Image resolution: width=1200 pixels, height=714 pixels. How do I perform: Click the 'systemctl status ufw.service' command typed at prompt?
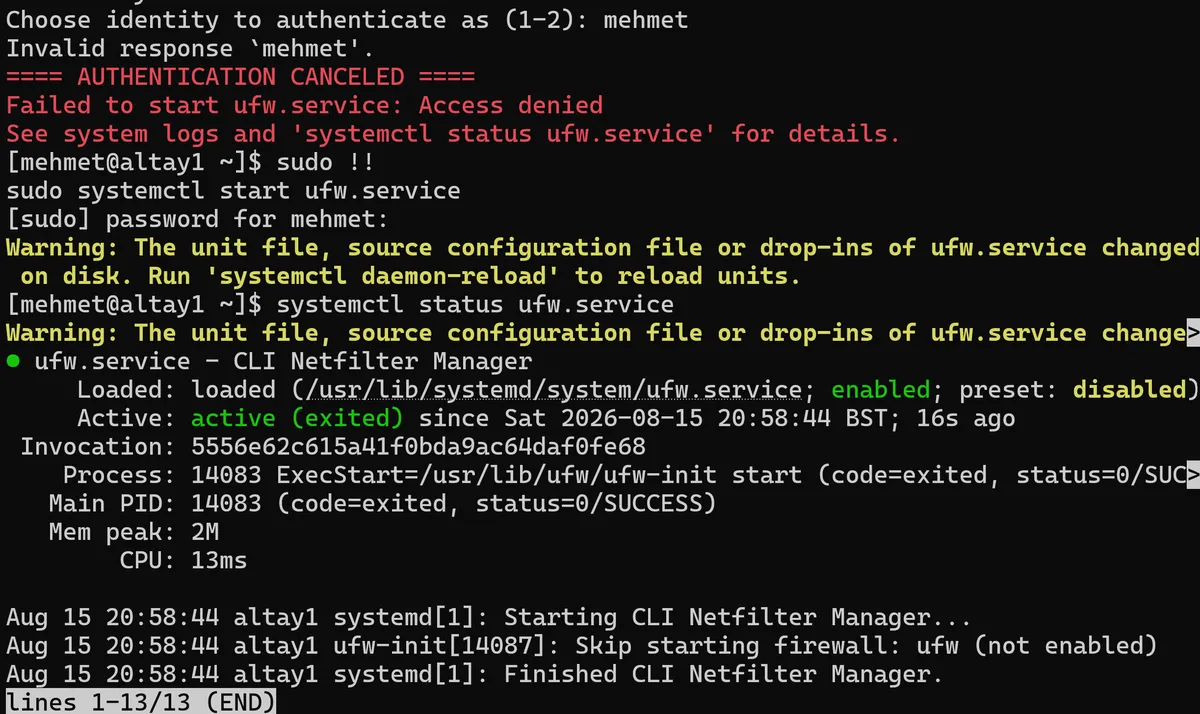pos(475,304)
